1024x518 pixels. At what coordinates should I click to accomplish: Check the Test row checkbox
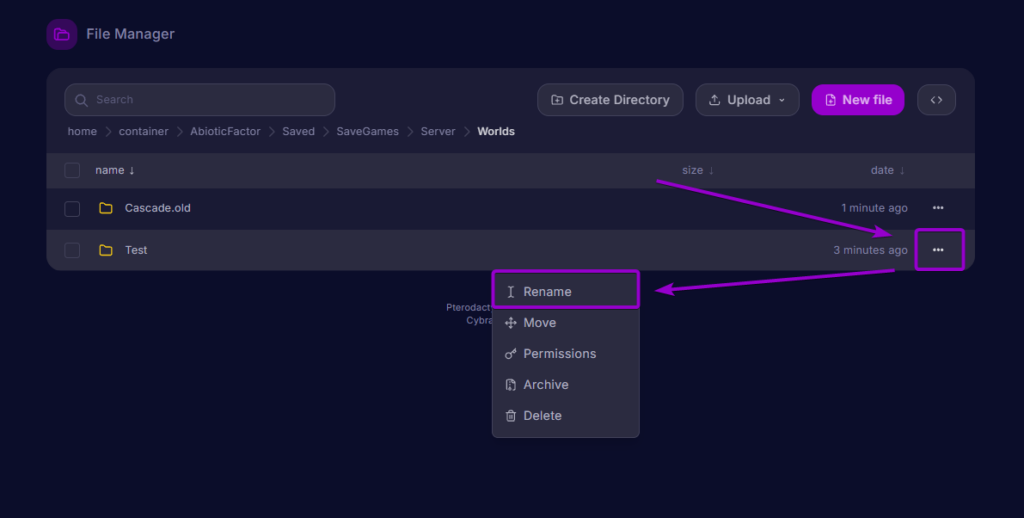[72, 250]
